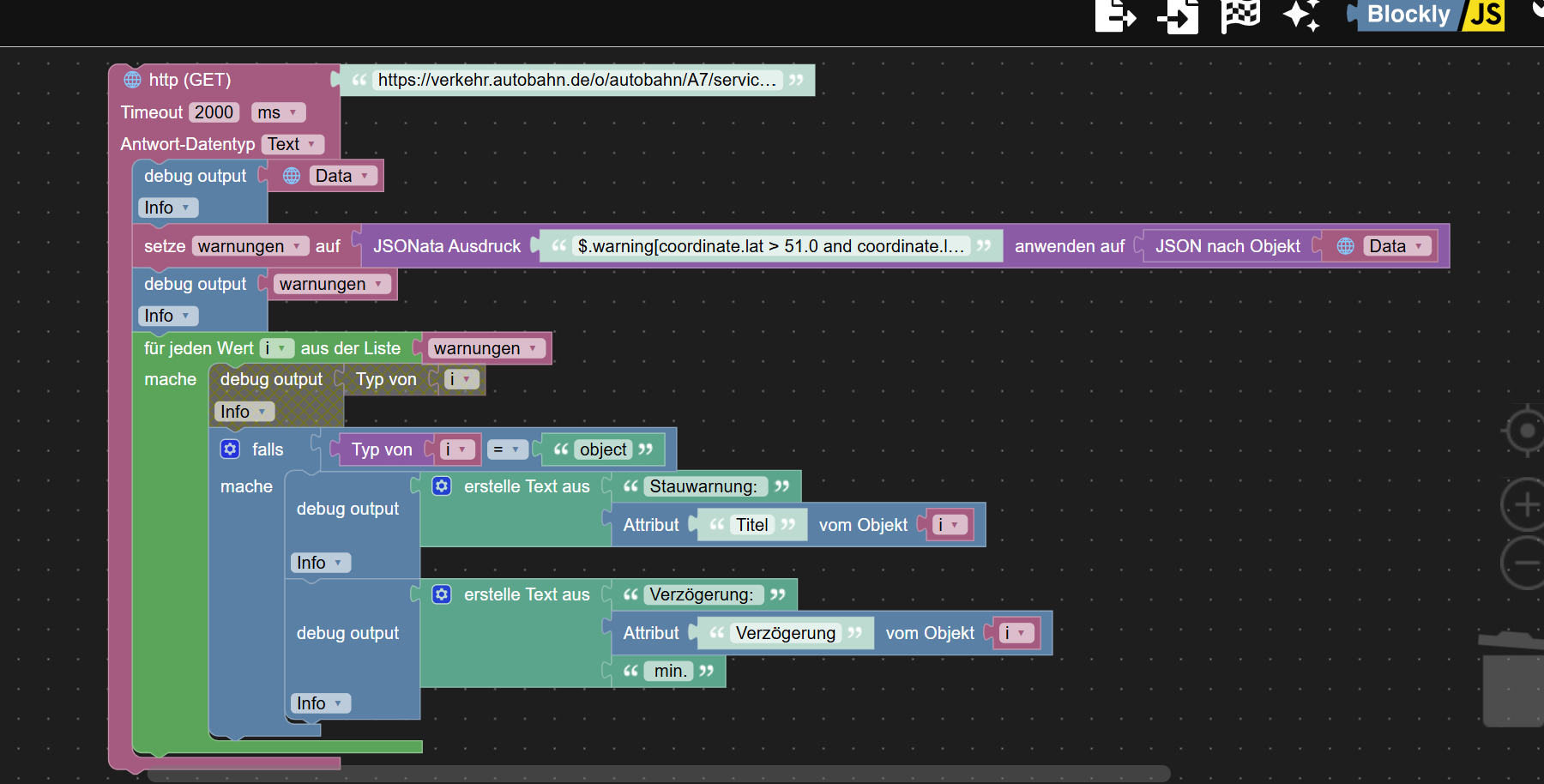Open i dropdown in falls Typ von condition
The height and width of the screenshot is (784, 1544).
(x=457, y=449)
